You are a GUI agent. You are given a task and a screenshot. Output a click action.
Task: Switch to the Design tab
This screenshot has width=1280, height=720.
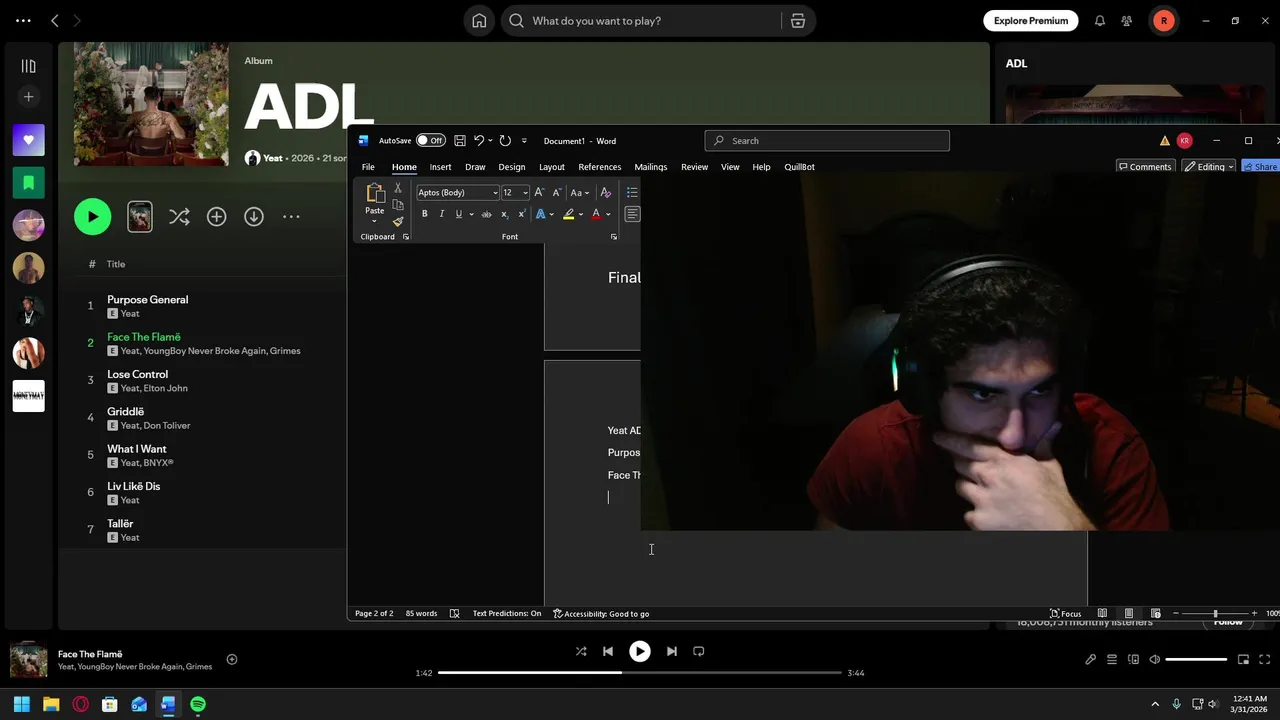point(511,167)
